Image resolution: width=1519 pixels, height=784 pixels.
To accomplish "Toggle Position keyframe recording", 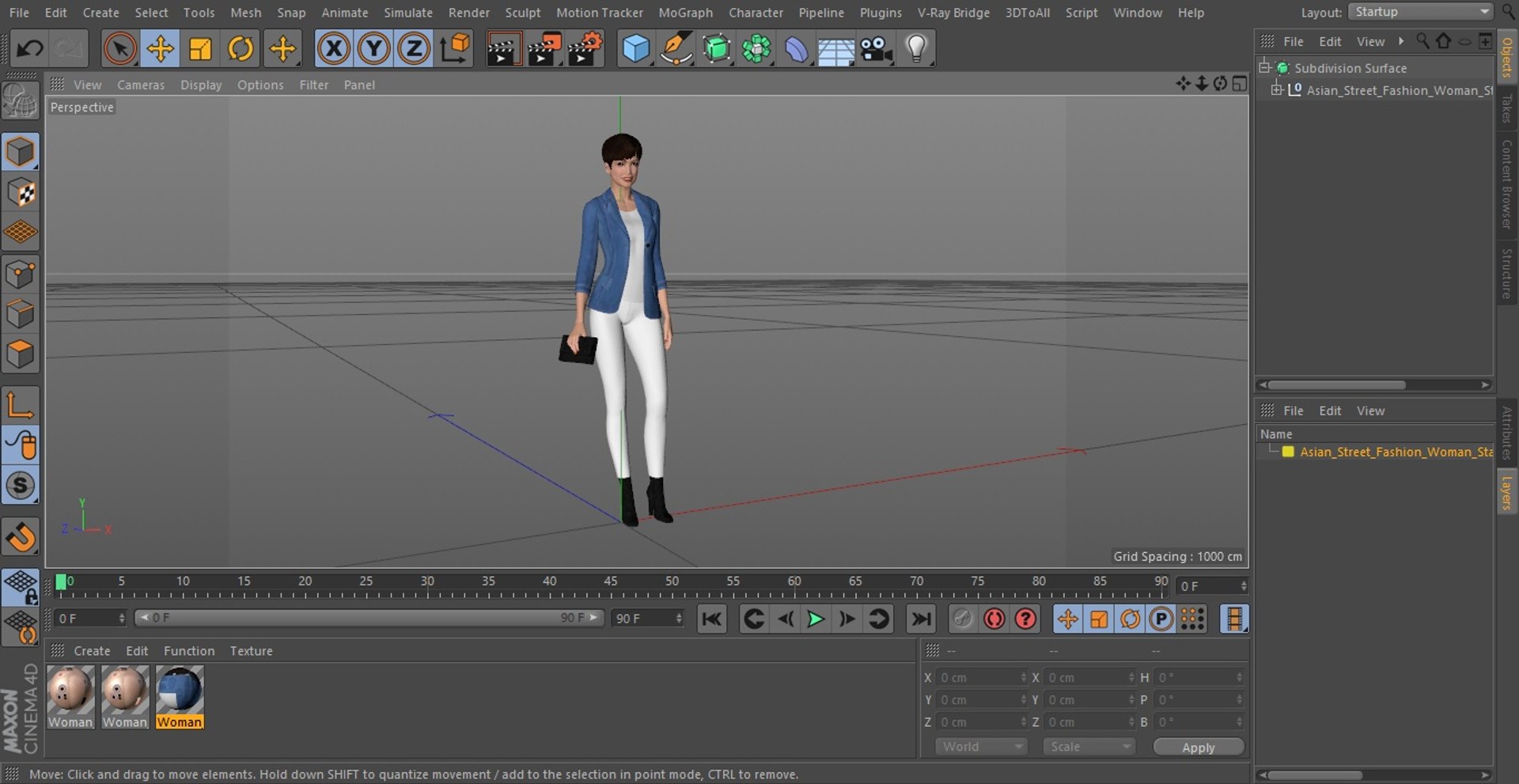I will pos(1067,619).
